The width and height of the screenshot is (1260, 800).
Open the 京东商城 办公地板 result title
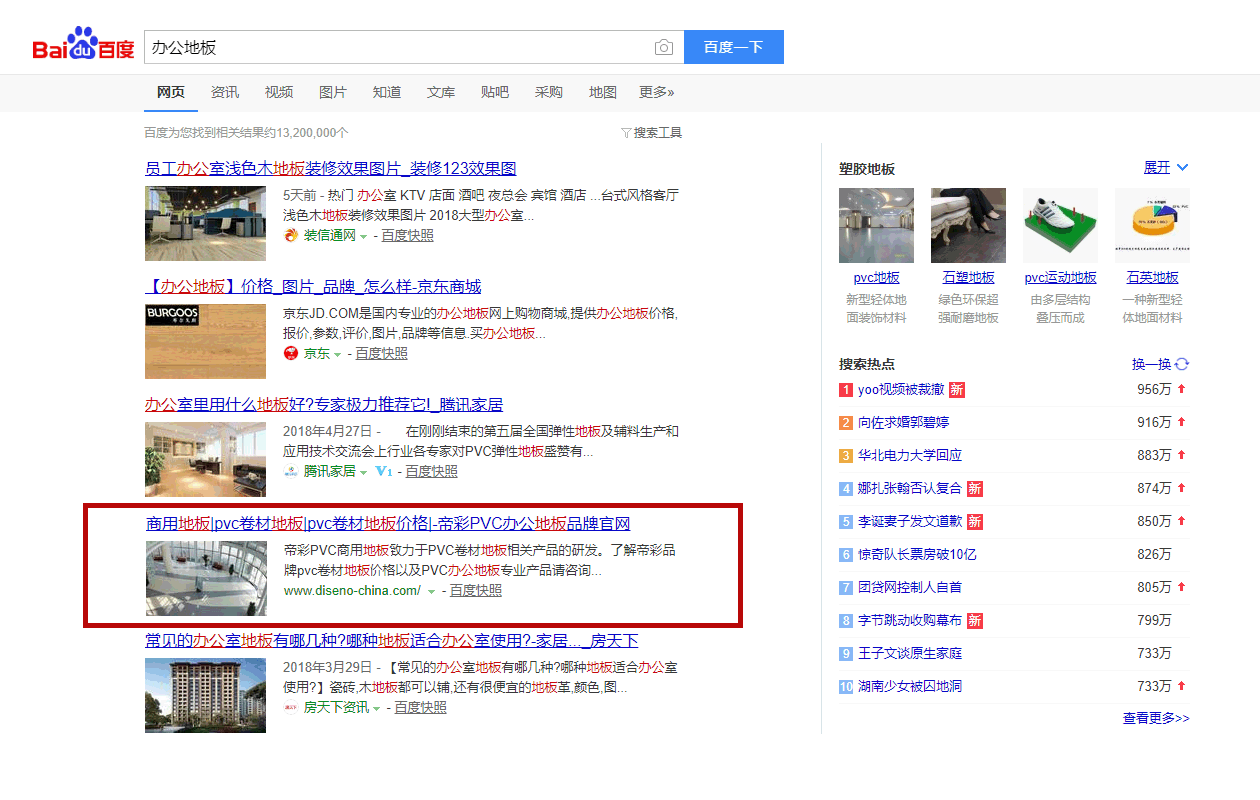point(313,287)
